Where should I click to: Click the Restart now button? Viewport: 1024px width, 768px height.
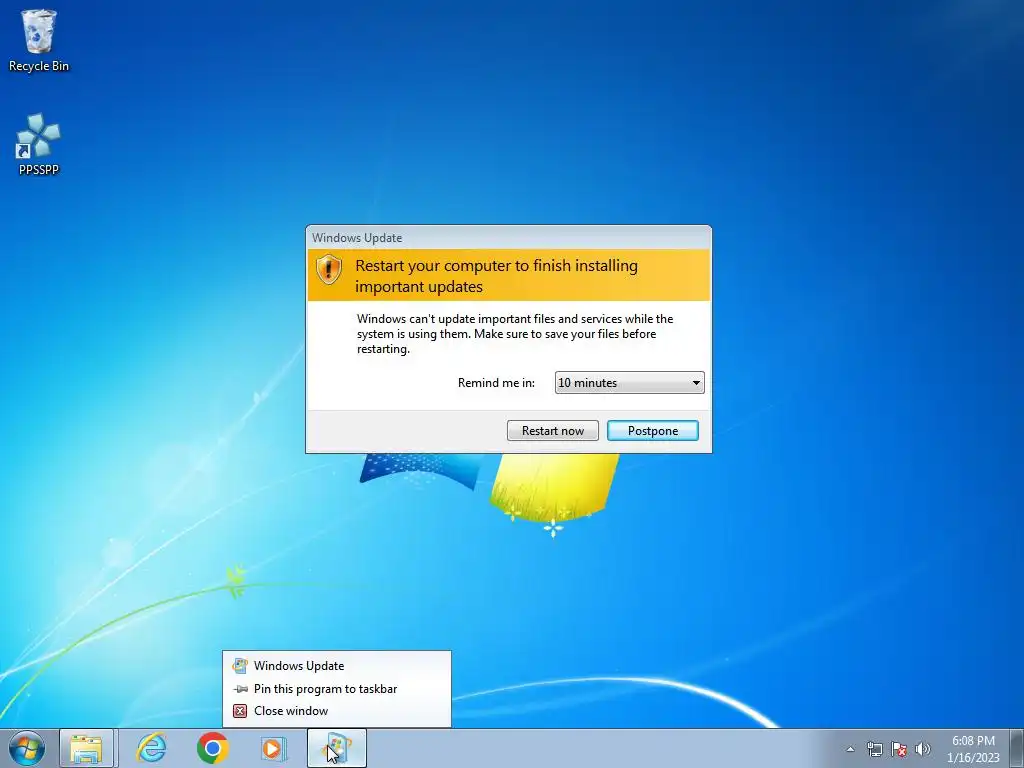click(x=552, y=430)
